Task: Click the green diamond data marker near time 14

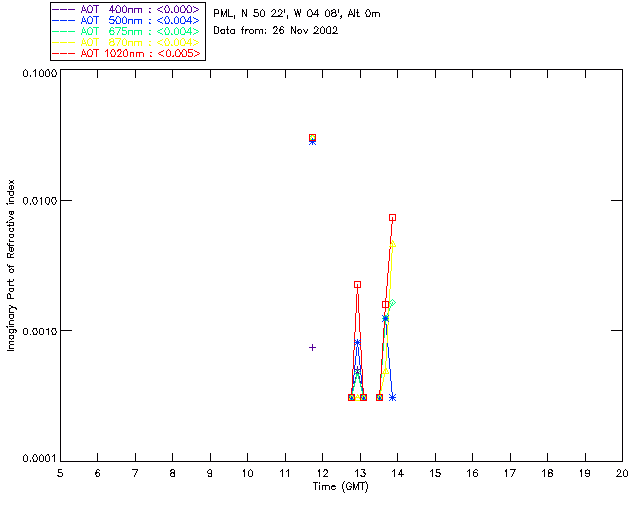Action: [392, 303]
